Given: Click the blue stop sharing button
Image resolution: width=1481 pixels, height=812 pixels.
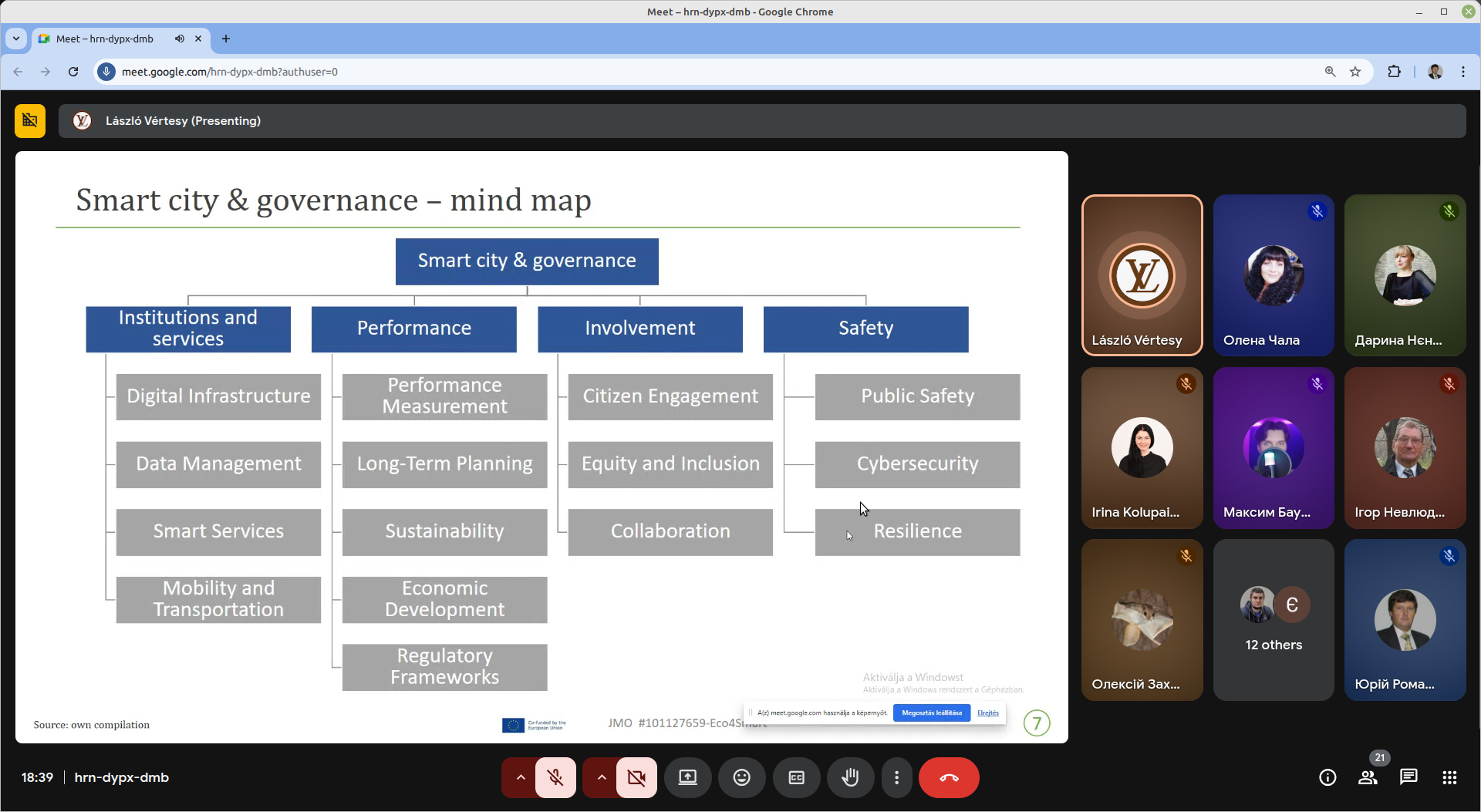Looking at the screenshot, I should pyautogui.click(x=931, y=713).
